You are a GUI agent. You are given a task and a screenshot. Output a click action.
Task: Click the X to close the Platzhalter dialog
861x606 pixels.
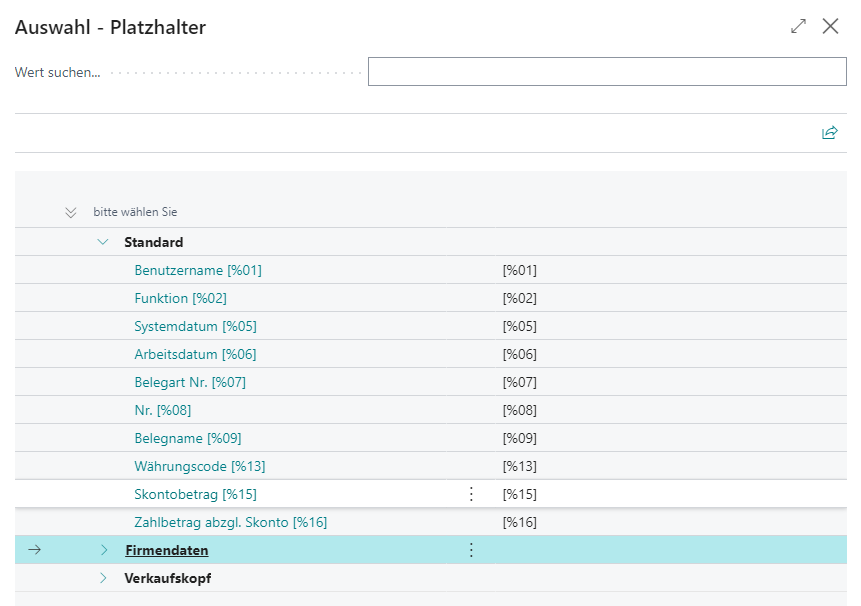pos(831,27)
